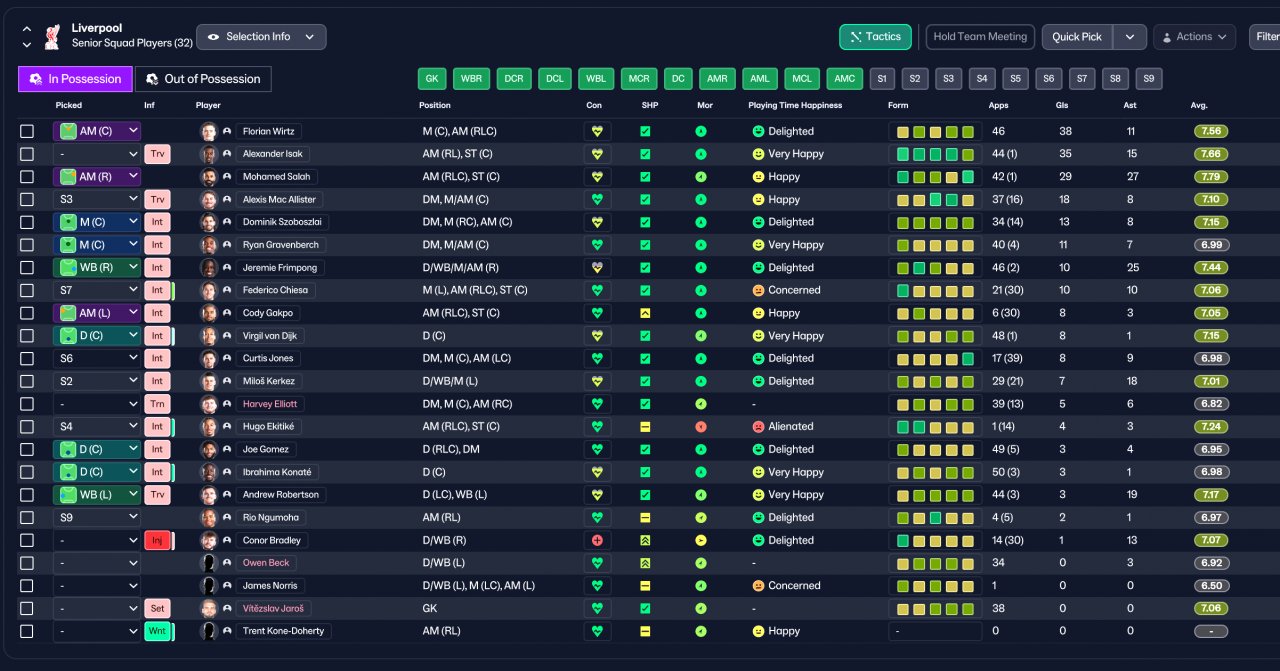Click person icon next to Rio Ngumoha

tap(227, 518)
